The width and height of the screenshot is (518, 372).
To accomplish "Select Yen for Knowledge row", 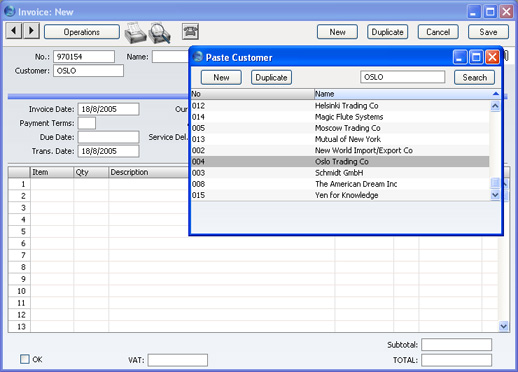I will 340,195.
